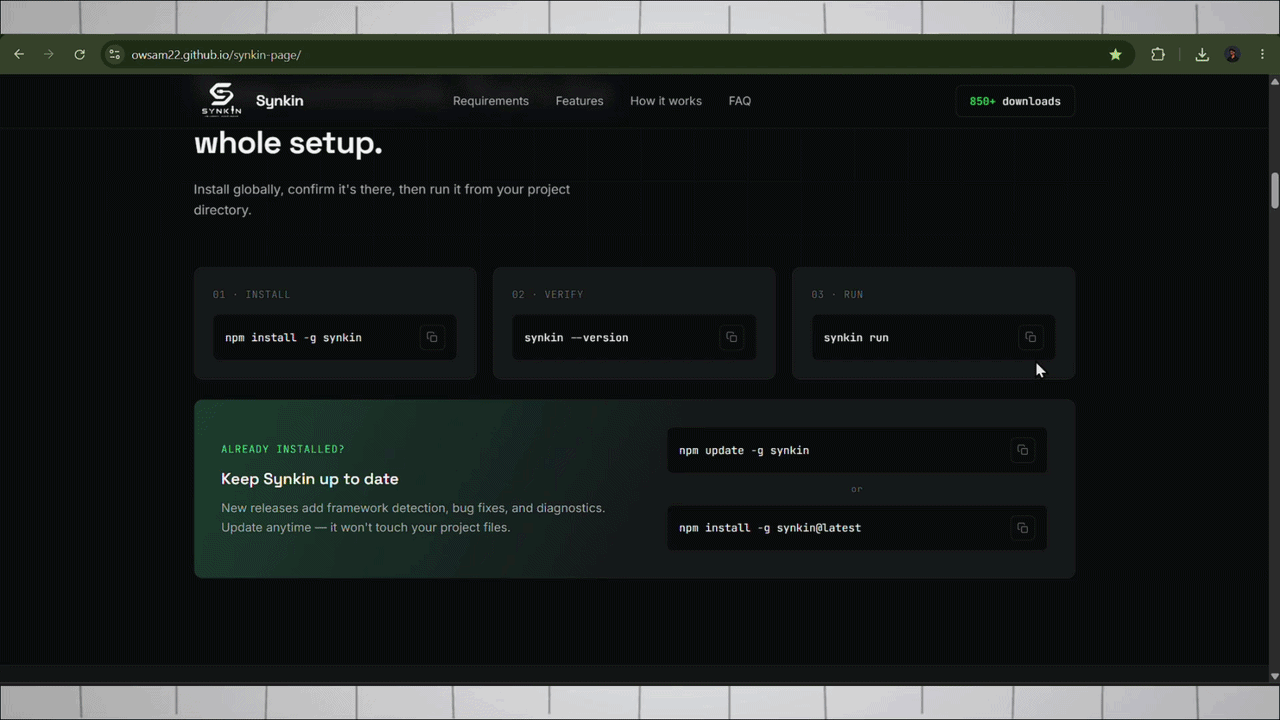Click the 'Keep Synkin up to date' heading
The height and width of the screenshot is (720, 1280).
click(310, 479)
